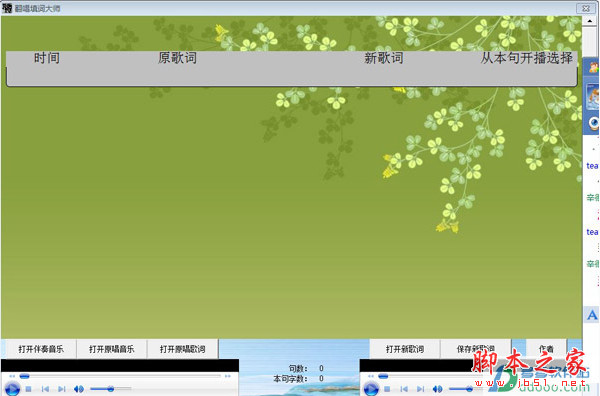Rewind using right player's small backward arrows

click(x=371, y=376)
